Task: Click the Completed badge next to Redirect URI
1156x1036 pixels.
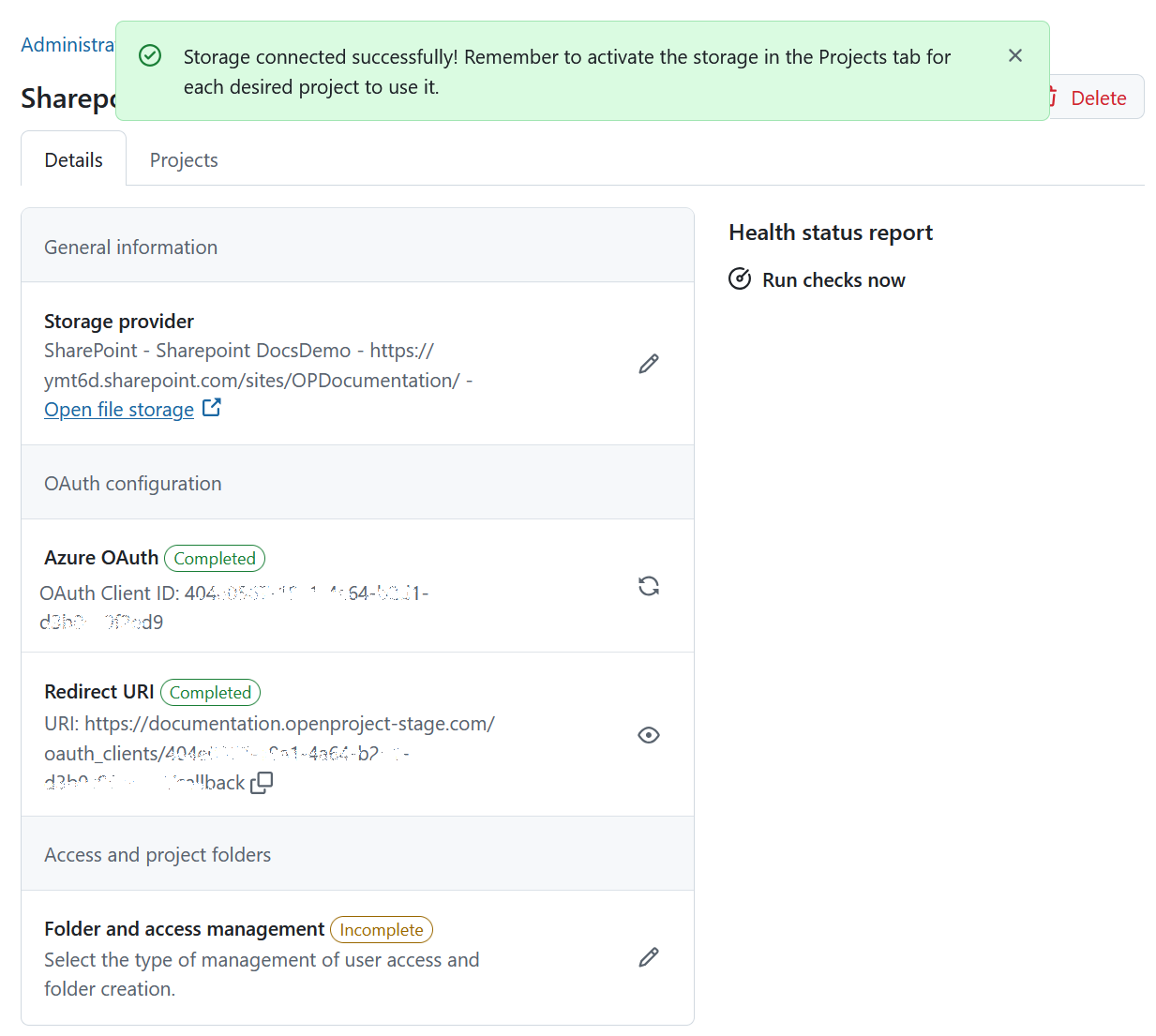Action: click(210, 692)
